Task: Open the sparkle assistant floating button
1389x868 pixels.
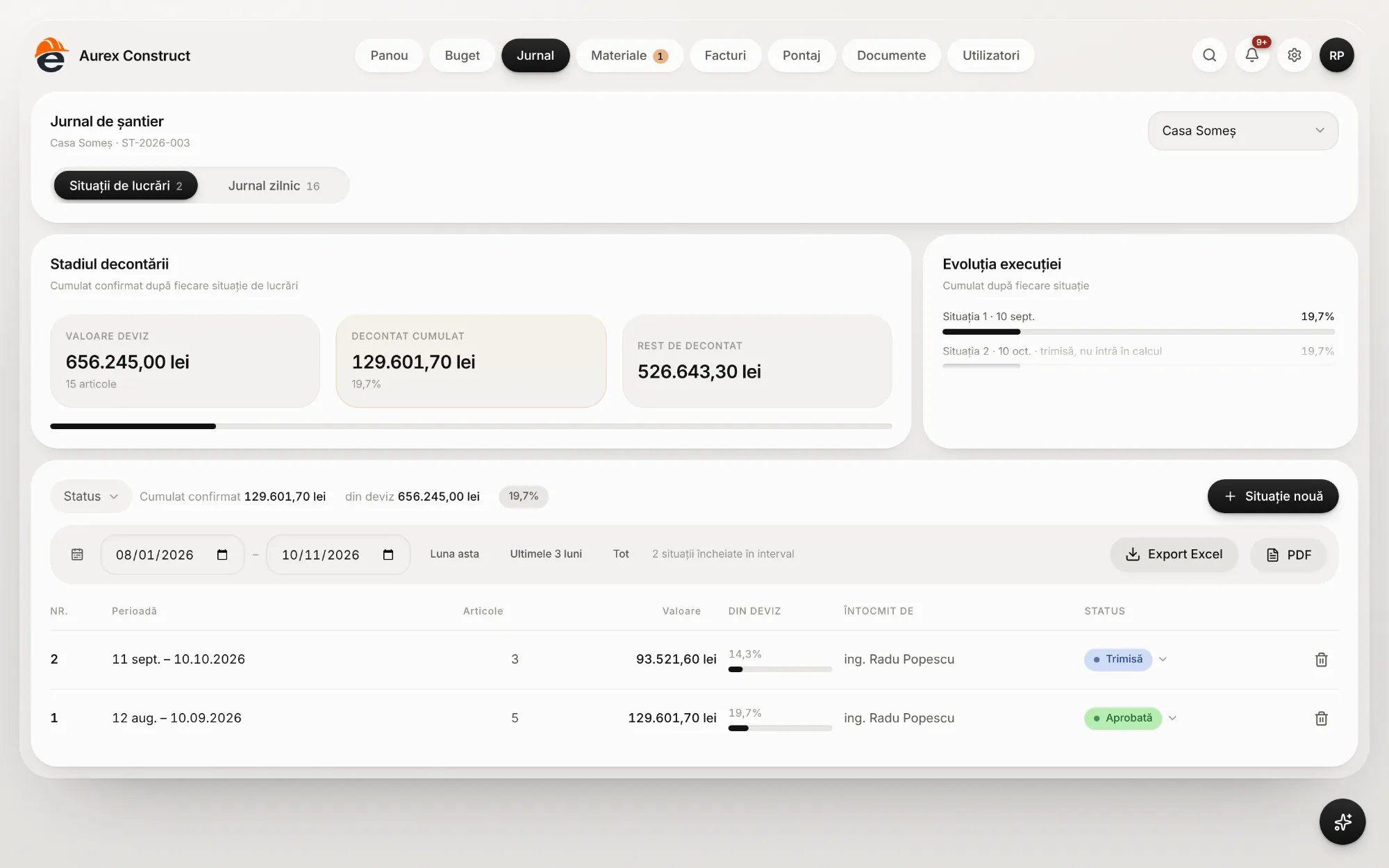Action: [1342, 821]
